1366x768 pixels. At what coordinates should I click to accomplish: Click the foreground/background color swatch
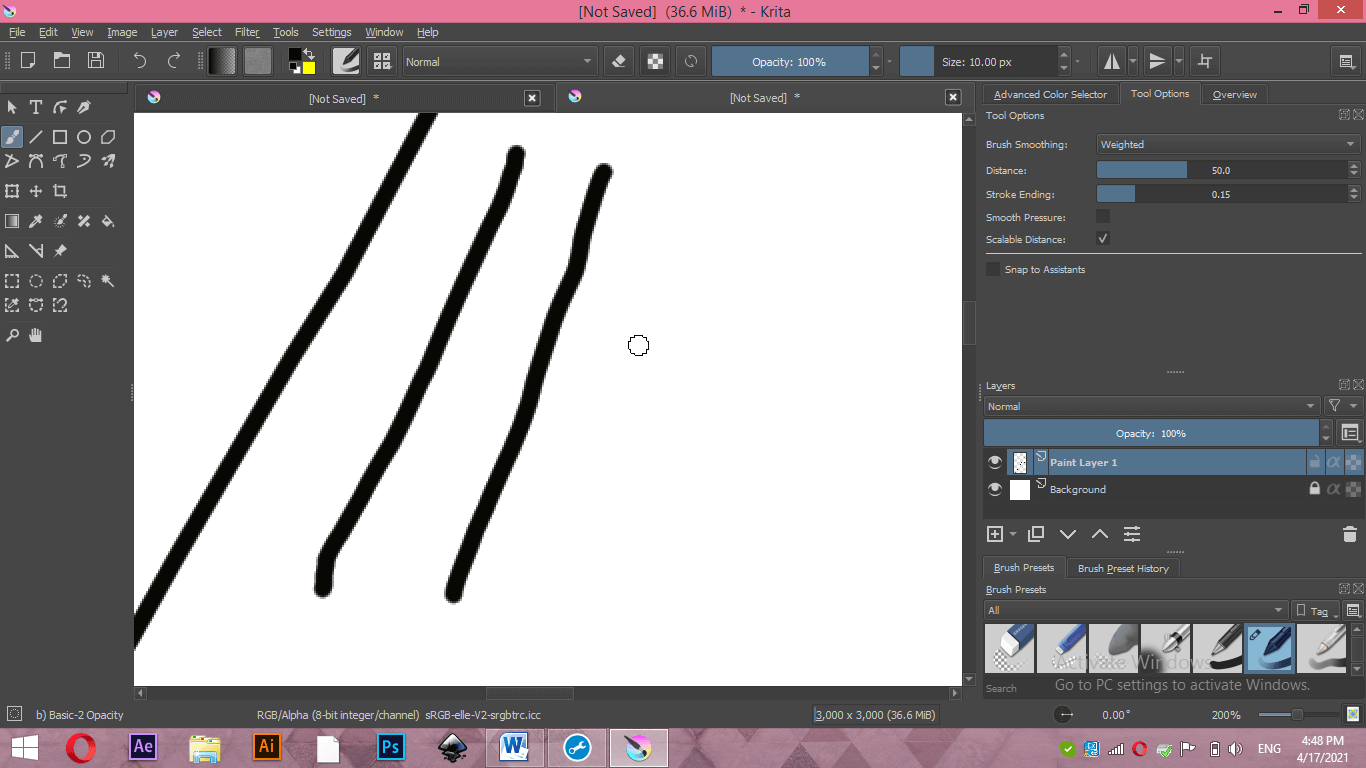click(303, 61)
